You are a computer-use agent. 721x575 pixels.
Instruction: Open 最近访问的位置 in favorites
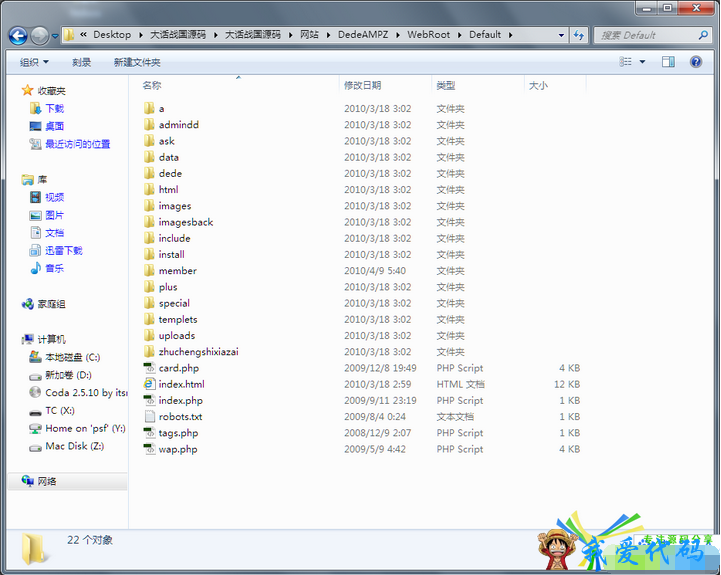78,144
